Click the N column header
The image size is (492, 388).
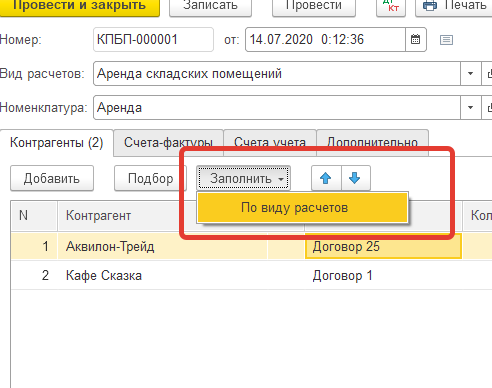click(34, 216)
